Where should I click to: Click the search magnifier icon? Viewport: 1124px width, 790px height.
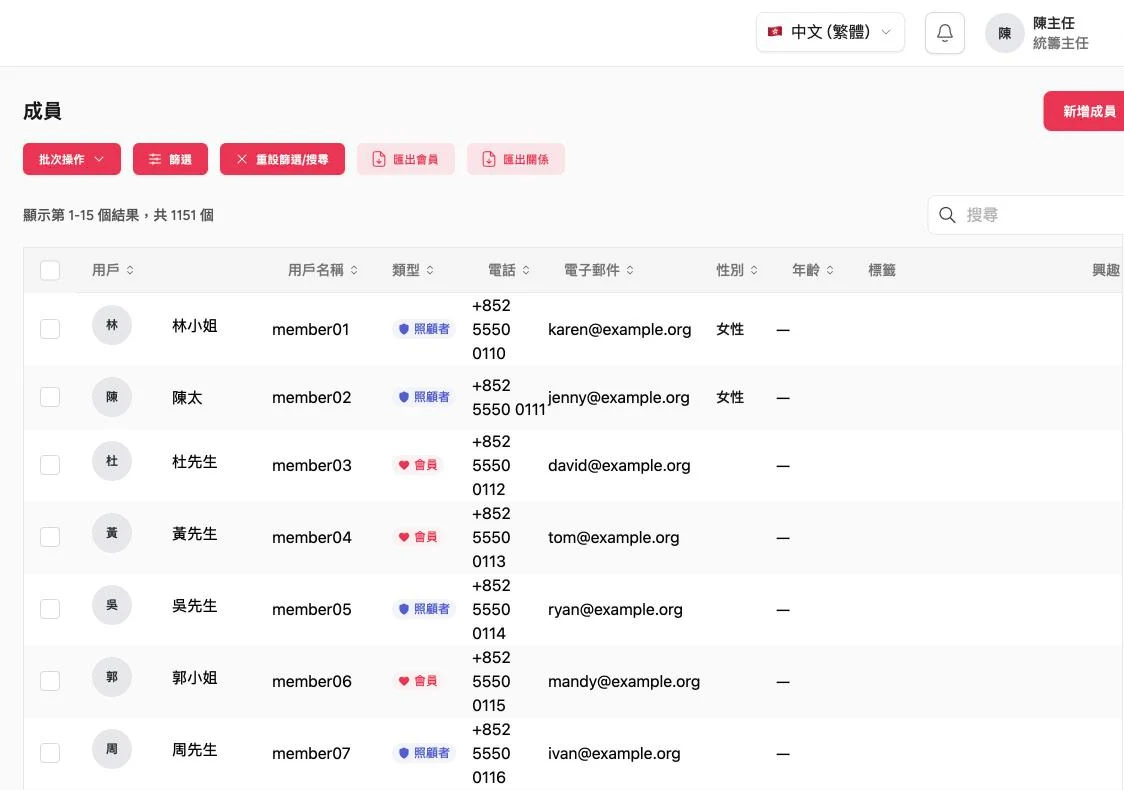pyautogui.click(x=947, y=215)
